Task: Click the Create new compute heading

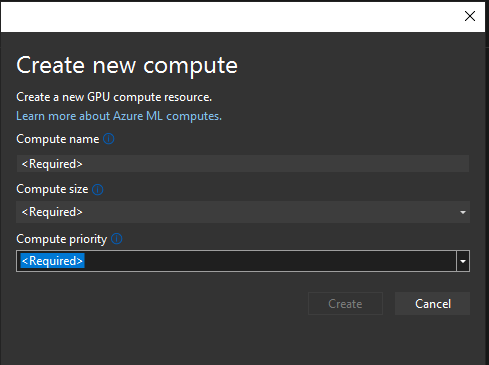Action: pos(127,65)
